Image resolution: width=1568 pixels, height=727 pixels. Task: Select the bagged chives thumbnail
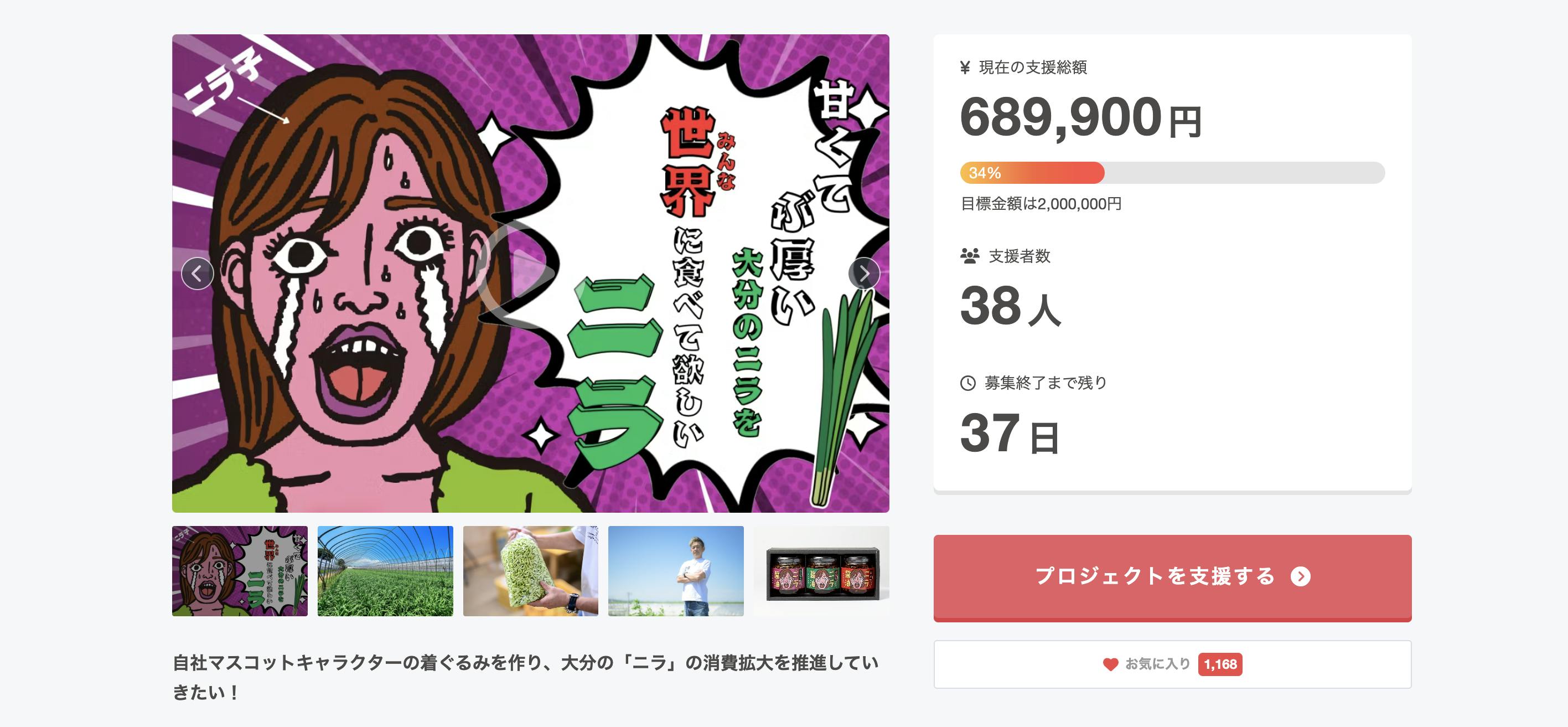(x=531, y=571)
